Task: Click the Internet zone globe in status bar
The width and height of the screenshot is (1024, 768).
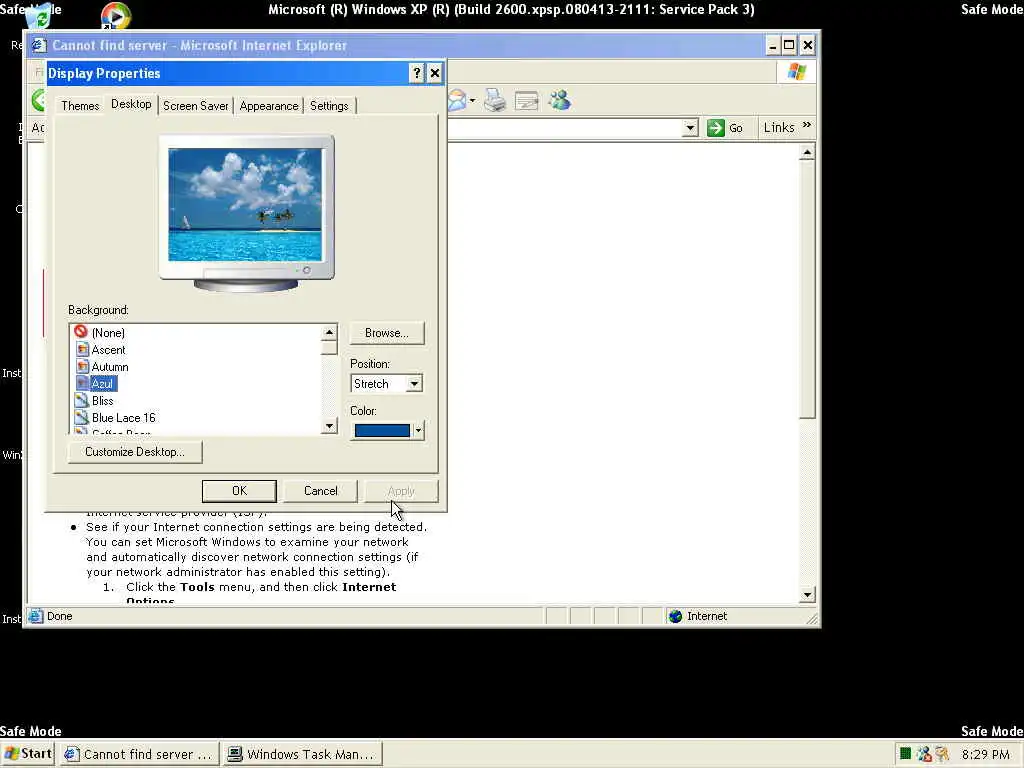Action: 676,616
